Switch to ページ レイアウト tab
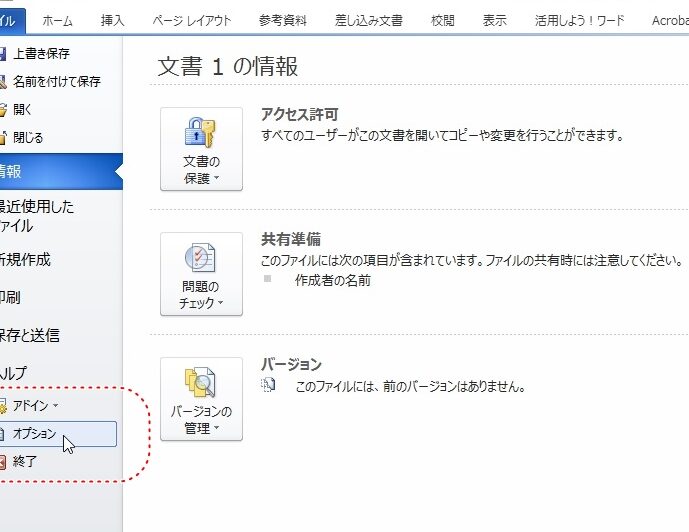This screenshot has width=689, height=532. [x=192, y=21]
